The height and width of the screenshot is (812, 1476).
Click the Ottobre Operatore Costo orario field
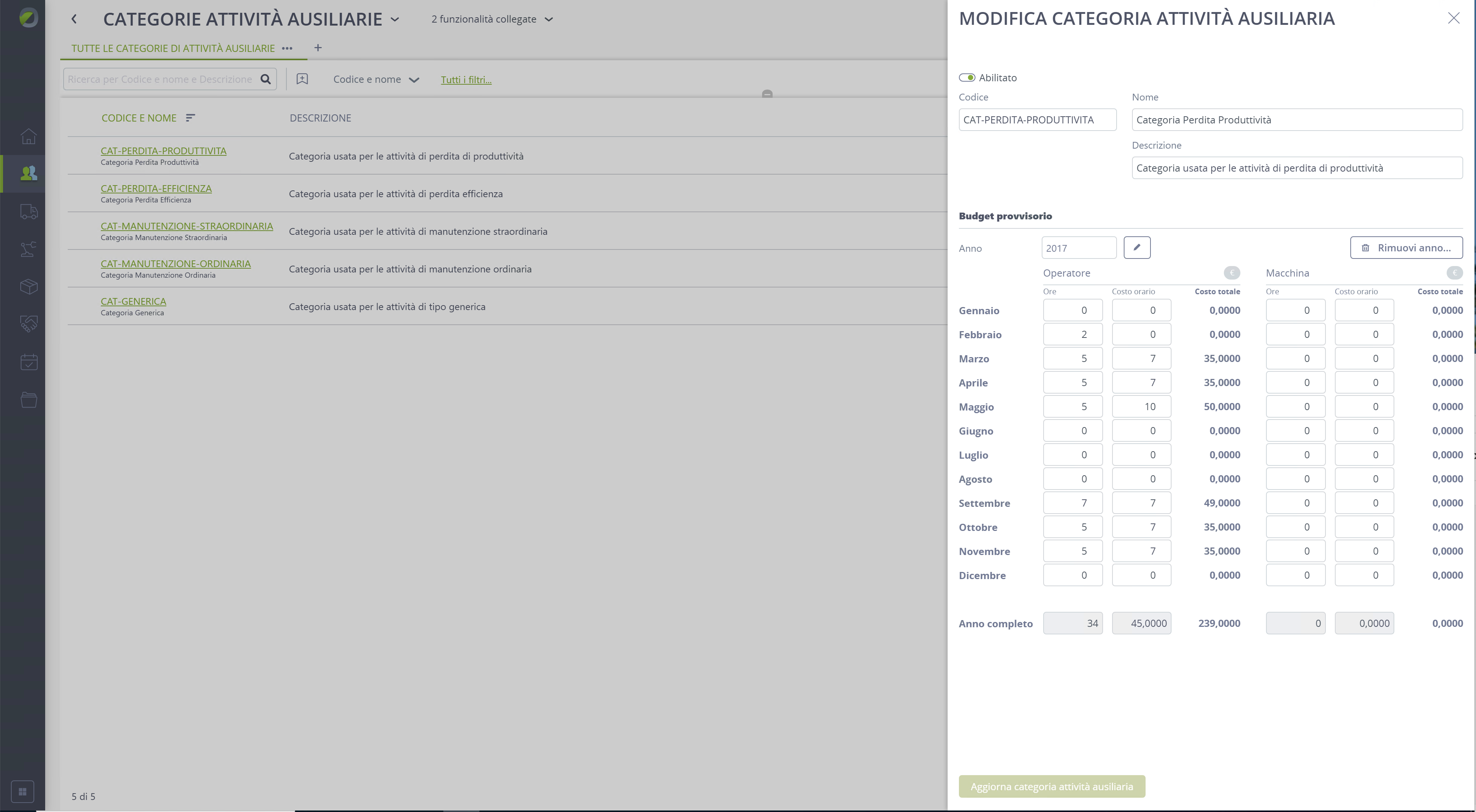pos(1141,527)
